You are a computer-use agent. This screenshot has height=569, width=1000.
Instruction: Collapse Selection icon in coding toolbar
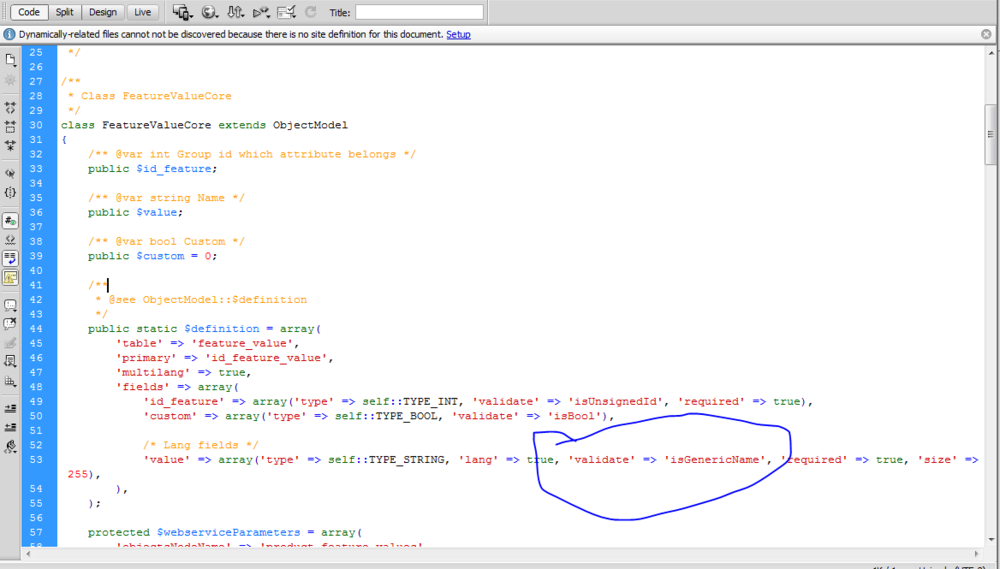(10, 127)
